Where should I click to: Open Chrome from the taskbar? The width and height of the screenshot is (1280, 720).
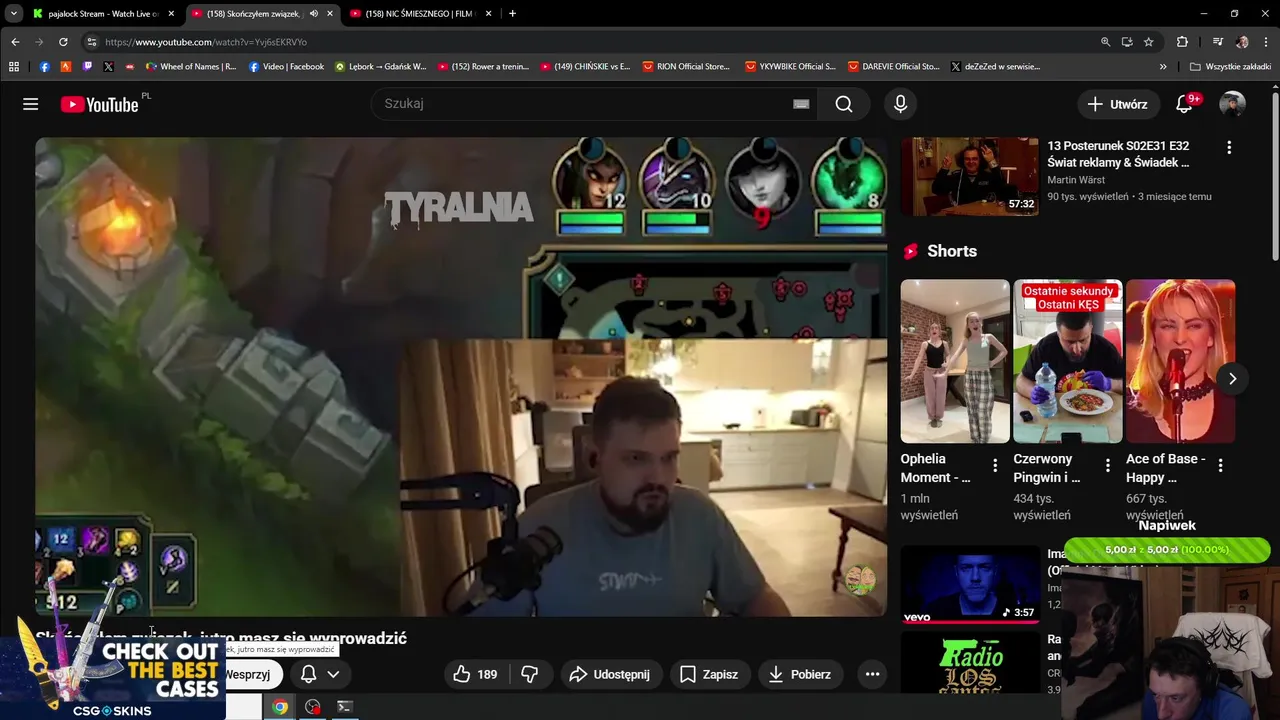click(x=280, y=706)
